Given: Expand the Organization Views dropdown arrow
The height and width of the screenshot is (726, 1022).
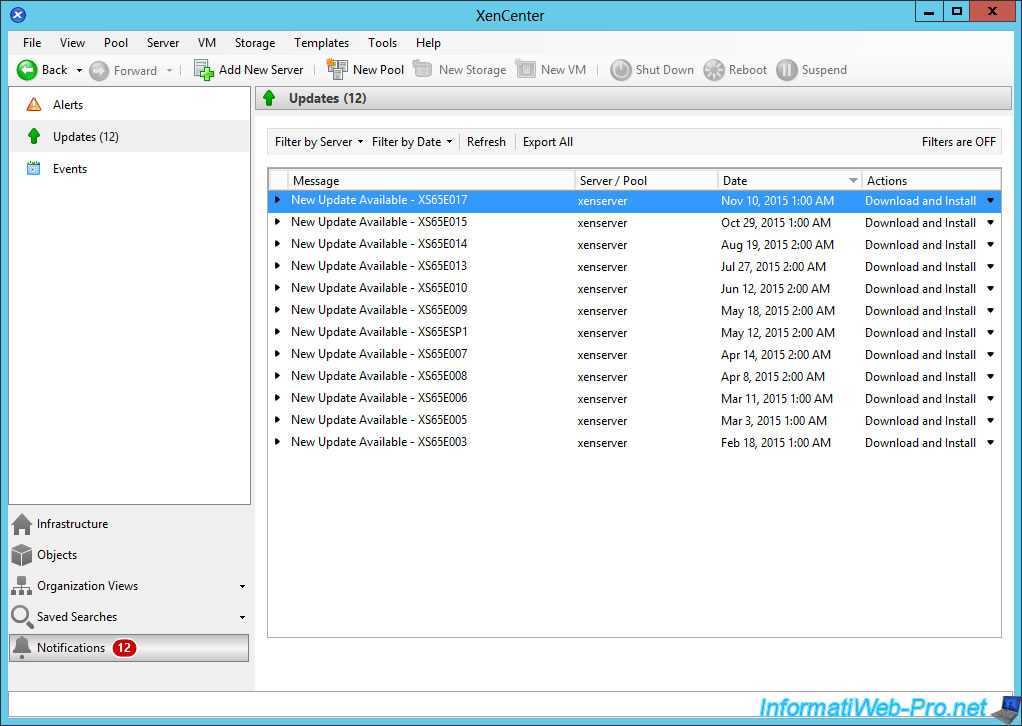Looking at the screenshot, I should click(242, 587).
